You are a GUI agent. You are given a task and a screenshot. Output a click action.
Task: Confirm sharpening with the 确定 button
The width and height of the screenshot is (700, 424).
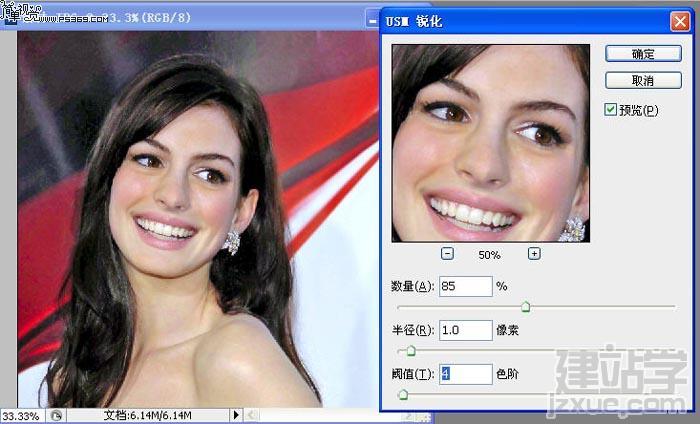tap(643, 54)
